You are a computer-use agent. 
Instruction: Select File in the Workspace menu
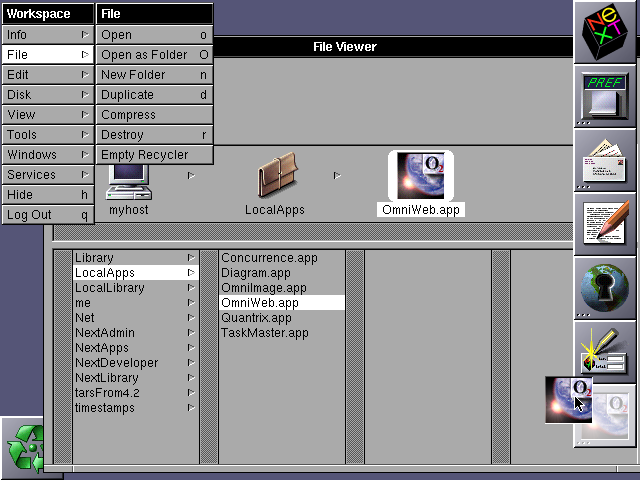pyautogui.click(x=48, y=55)
